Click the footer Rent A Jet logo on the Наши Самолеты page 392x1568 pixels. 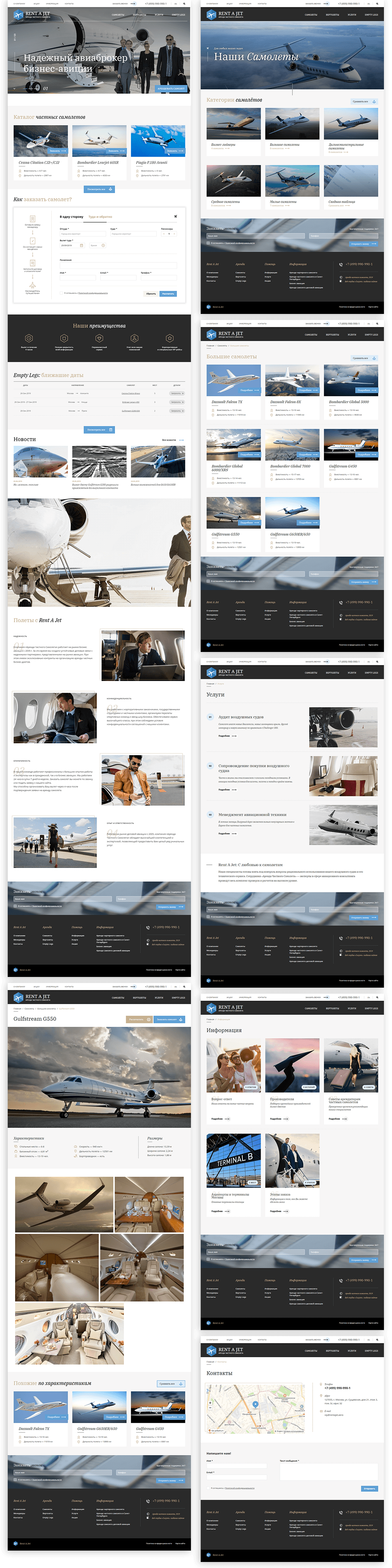pos(215,307)
